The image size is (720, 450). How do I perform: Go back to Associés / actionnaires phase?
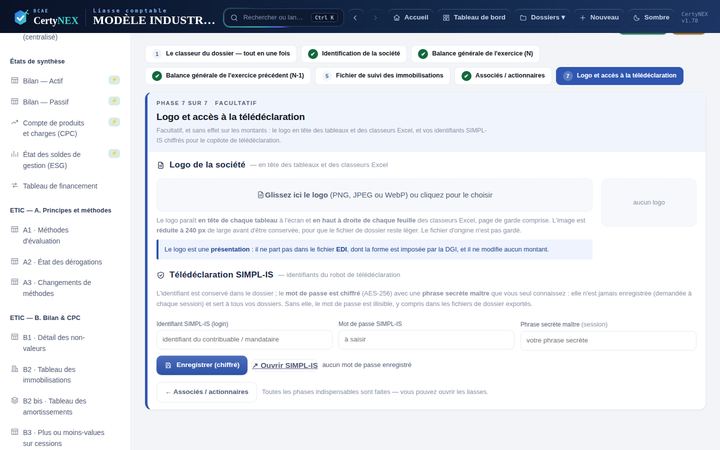[x=207, y=392]
